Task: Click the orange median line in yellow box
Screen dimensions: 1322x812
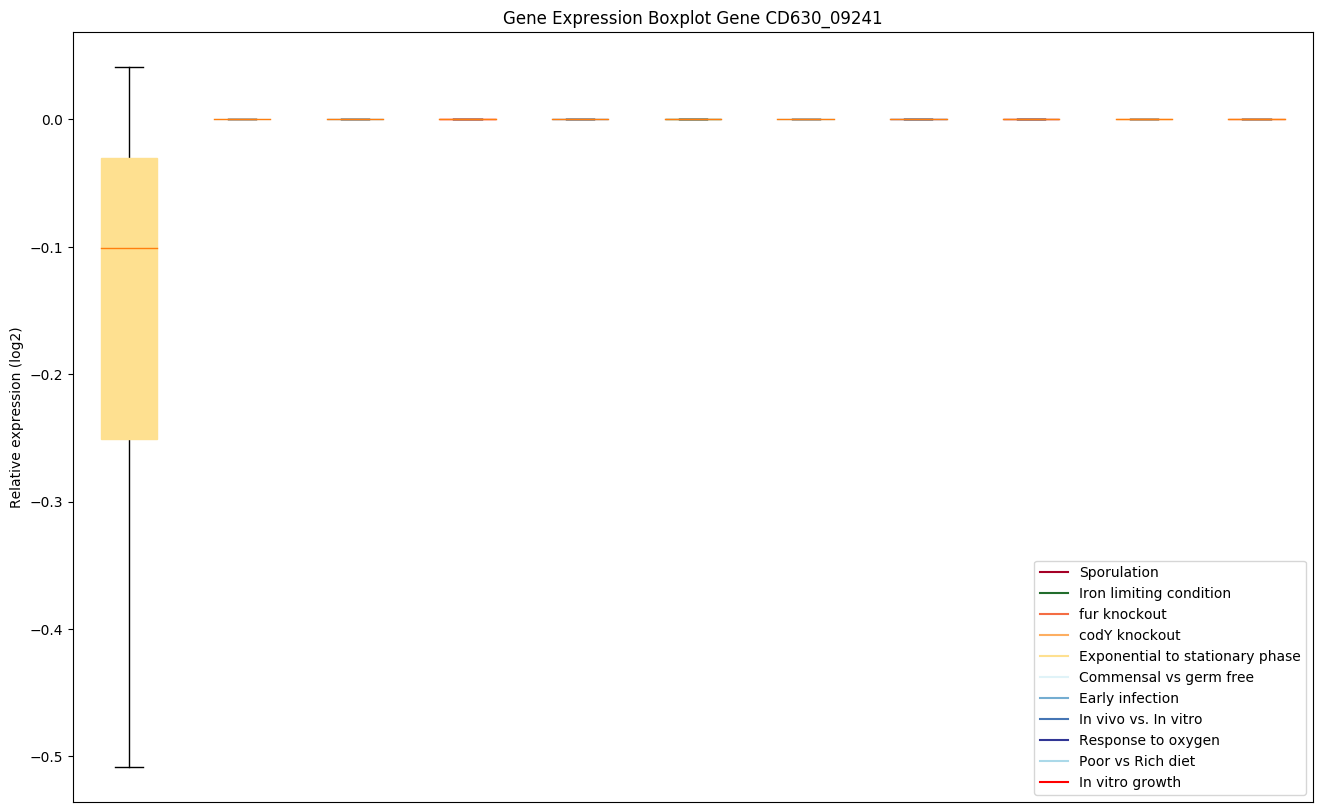Action: click(129, 248)
